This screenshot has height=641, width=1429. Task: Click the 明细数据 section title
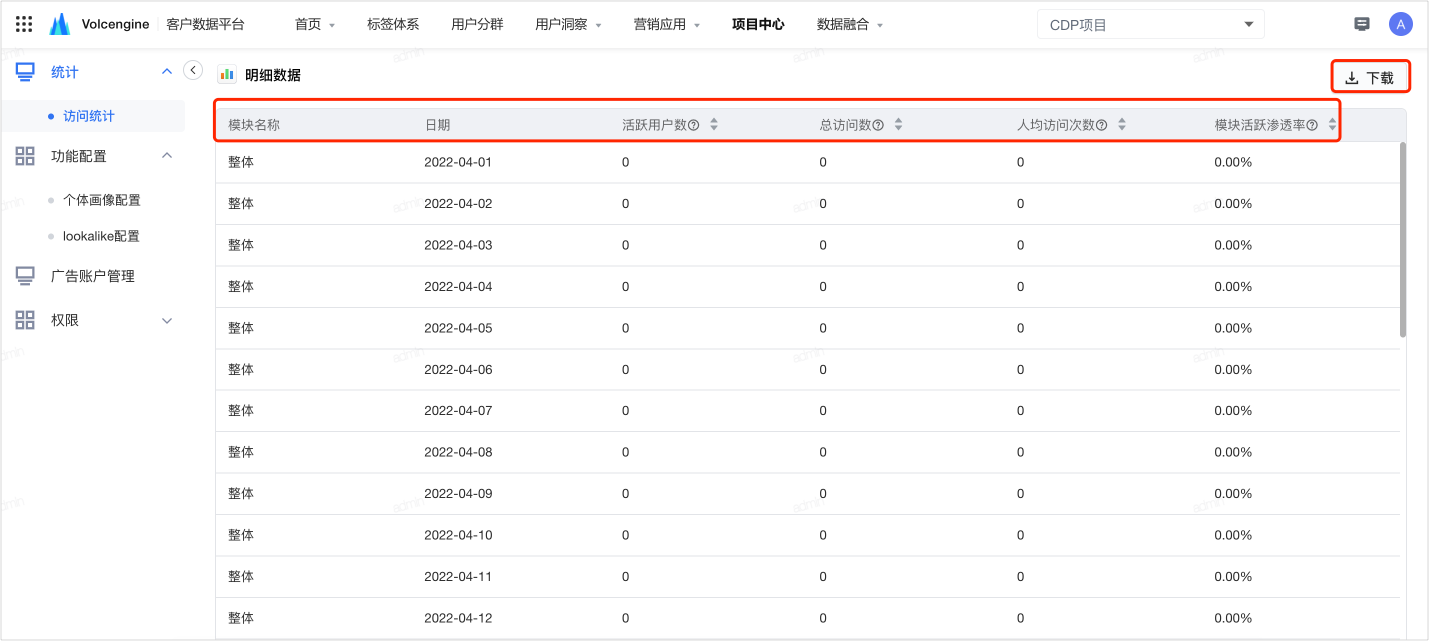pyautogui.click(x=273, y=75)
